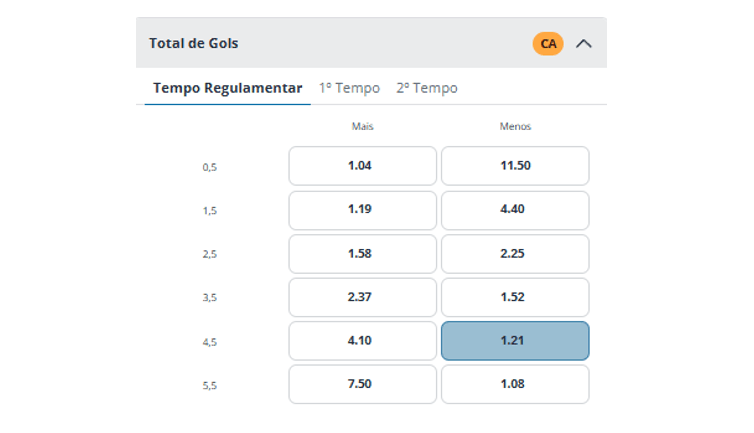Add Mais 4,5 odds 4.10
This screenshot has height=433, width=754.
(362, 341)
